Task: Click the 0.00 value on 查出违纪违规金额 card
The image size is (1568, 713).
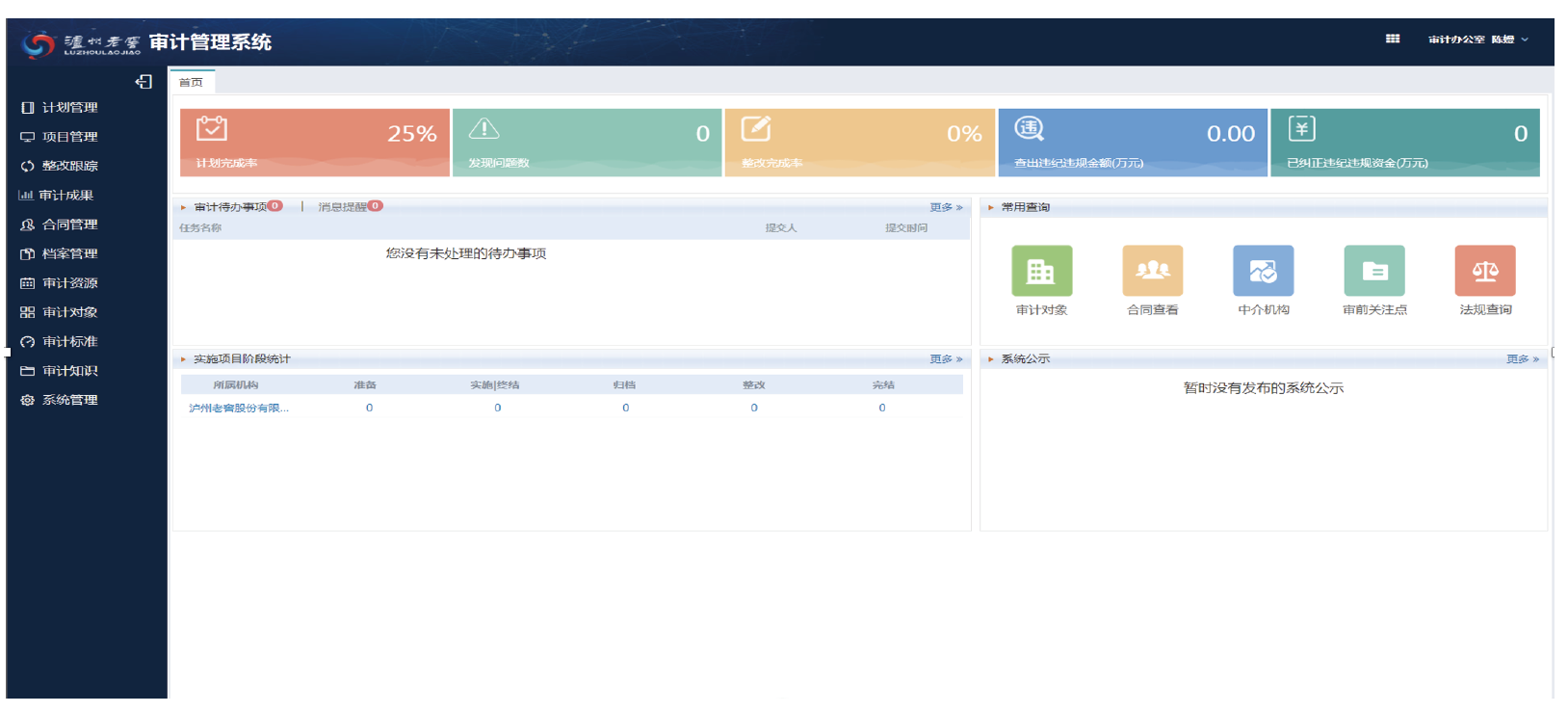Action: click(x=1231, y=134)
